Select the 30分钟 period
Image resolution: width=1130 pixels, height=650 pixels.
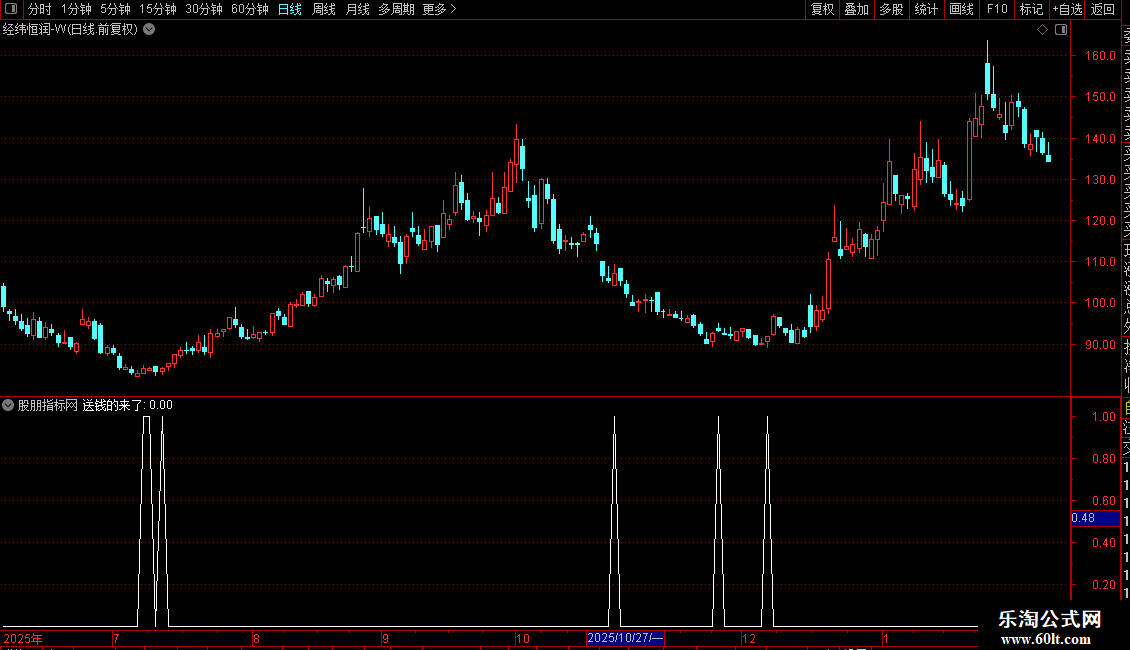(204, 9)
